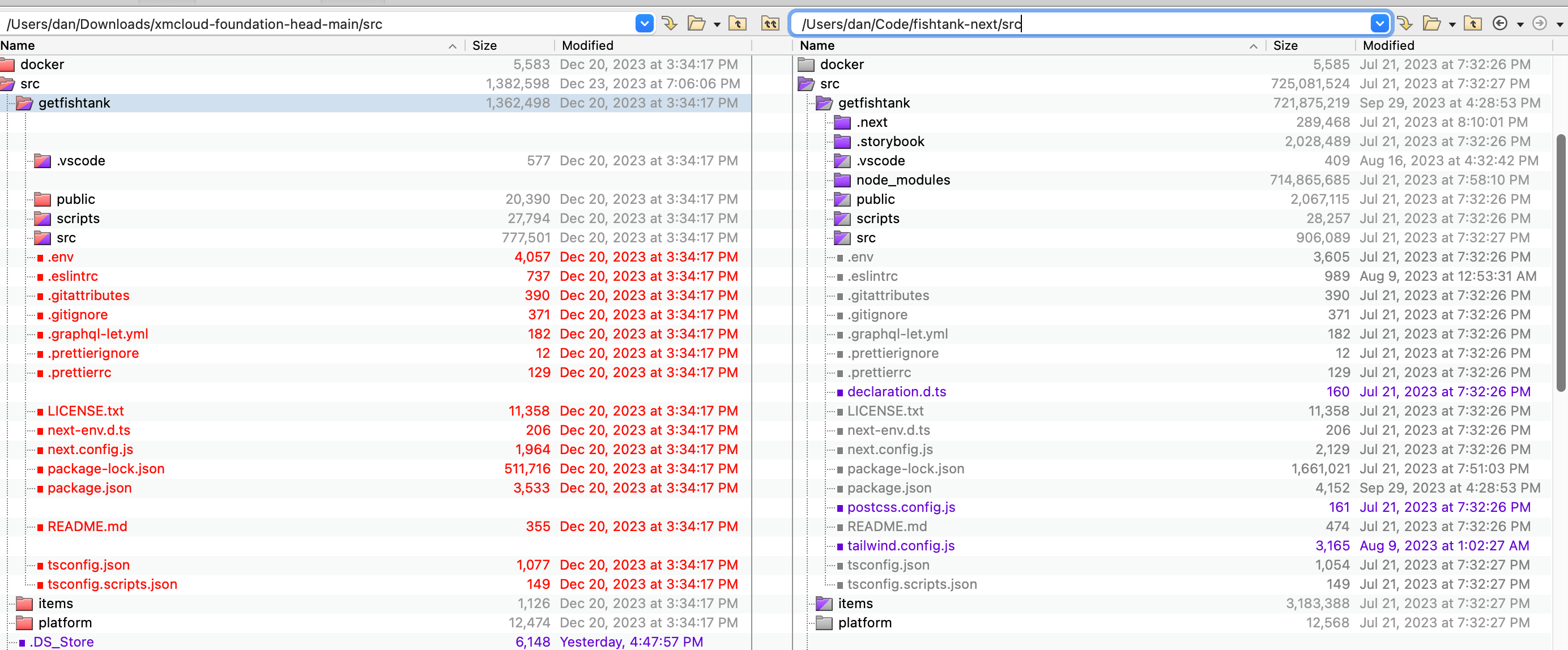Open the left browse-folder dropdown arrow
Viewport: 1568px width, 650px height.
(x=717, y=25)
